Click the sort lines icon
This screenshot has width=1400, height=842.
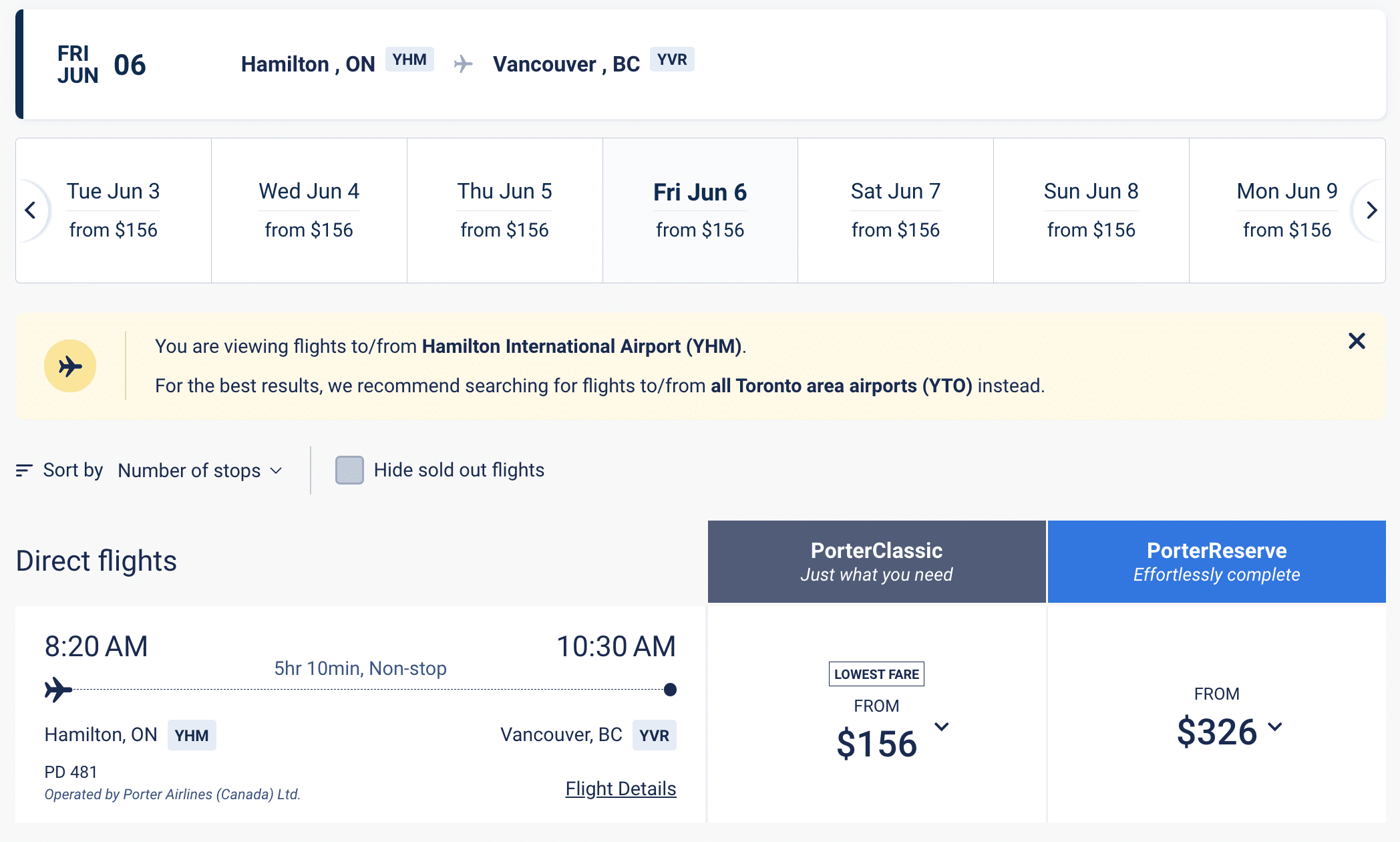(x=24, y=470)
